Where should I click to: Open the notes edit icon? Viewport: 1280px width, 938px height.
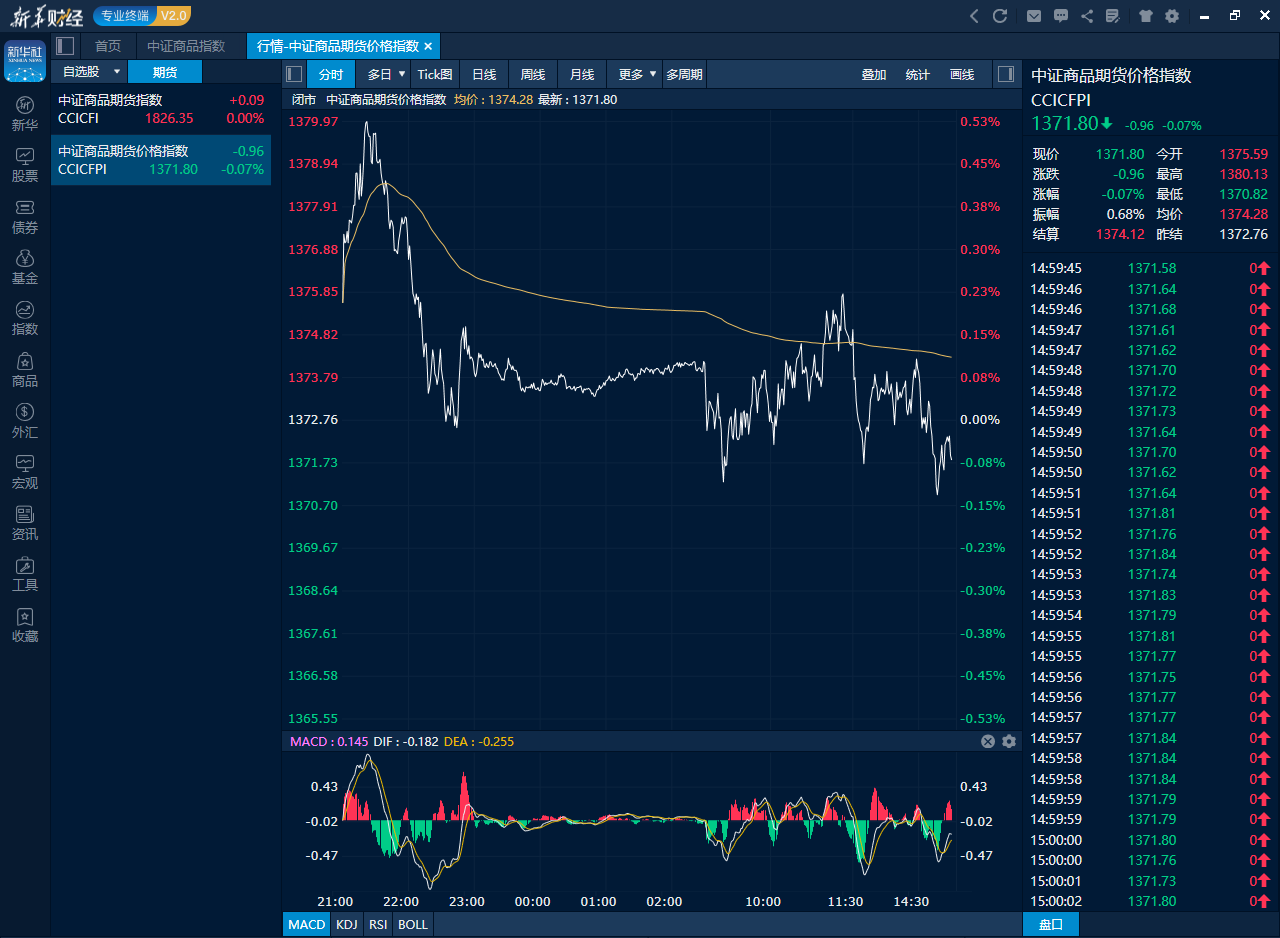pos(1113,16)
